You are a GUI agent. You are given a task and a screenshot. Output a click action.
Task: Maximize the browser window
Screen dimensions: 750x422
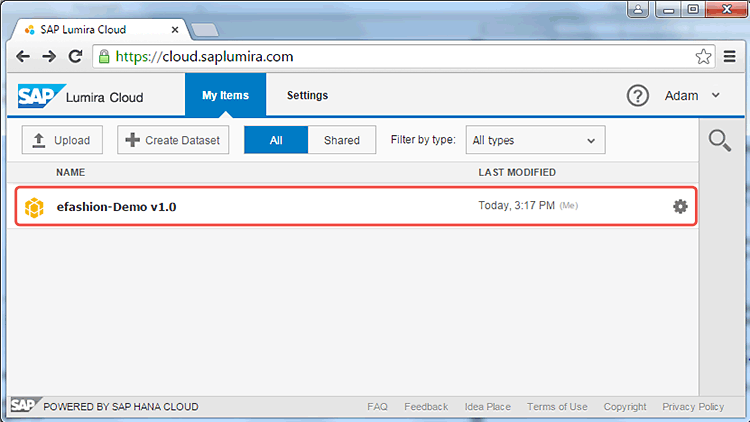coord(693,10)
